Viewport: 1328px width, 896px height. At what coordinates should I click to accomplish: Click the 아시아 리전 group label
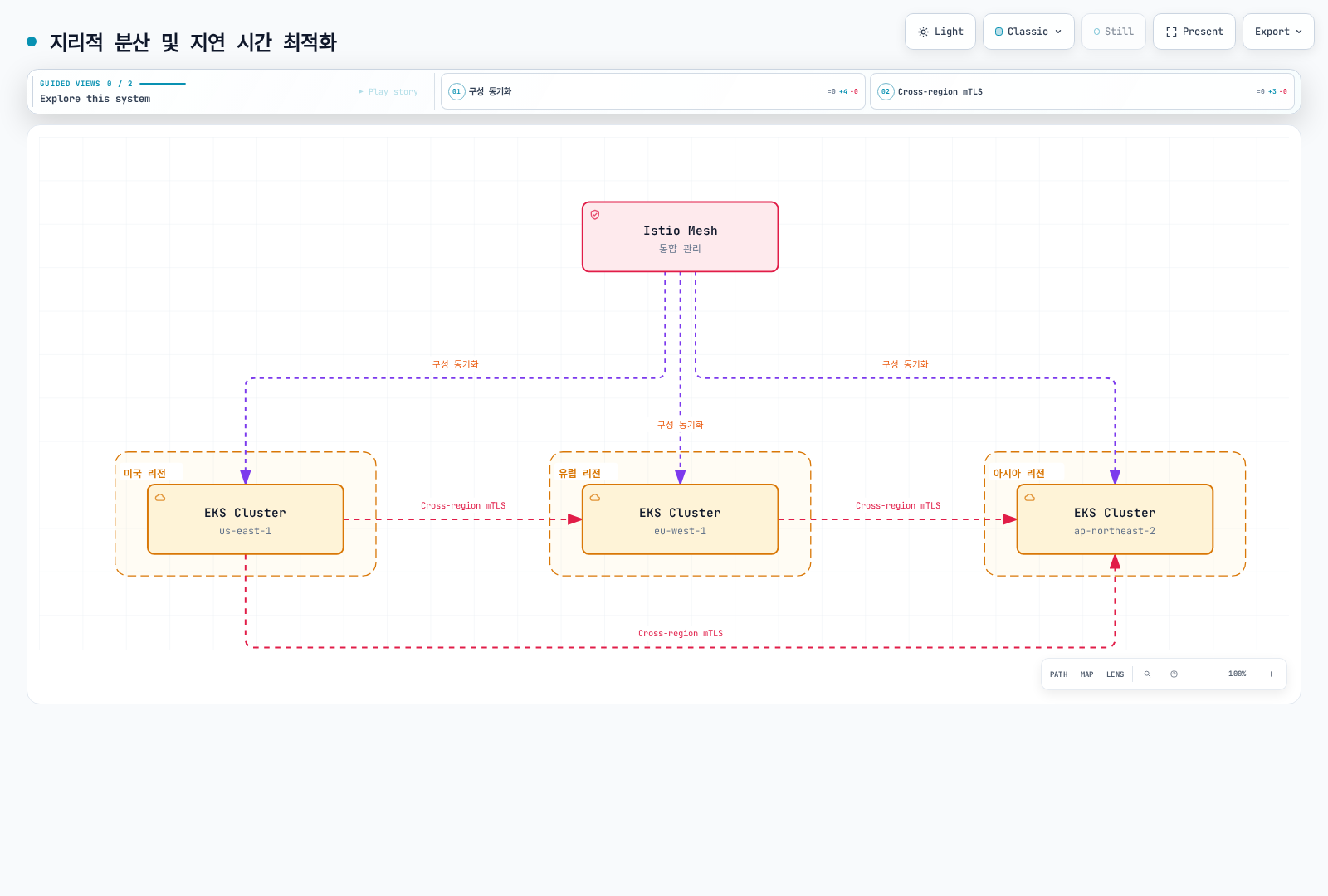coord(1019,474)
